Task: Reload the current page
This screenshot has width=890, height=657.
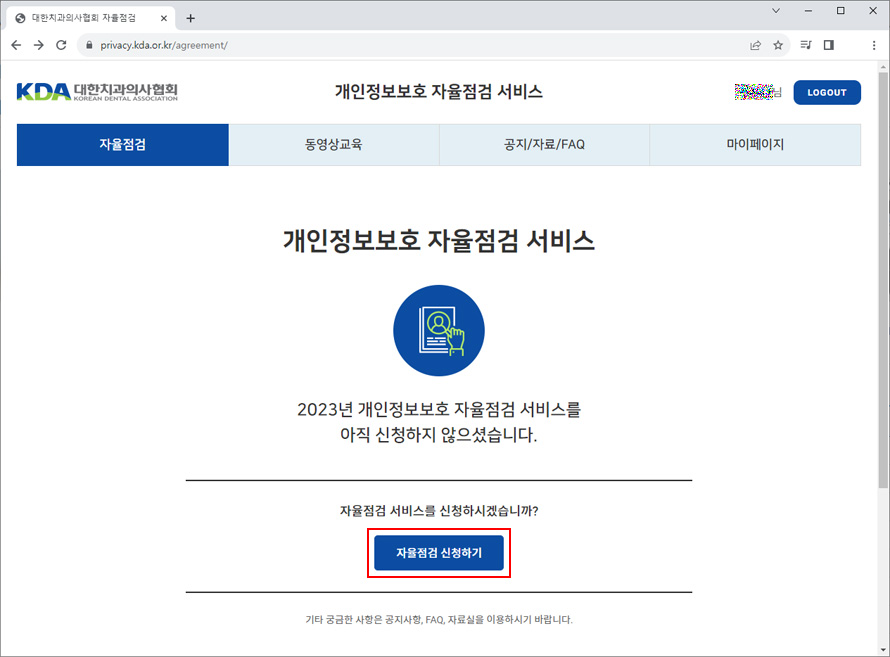Action: (61, 45)
